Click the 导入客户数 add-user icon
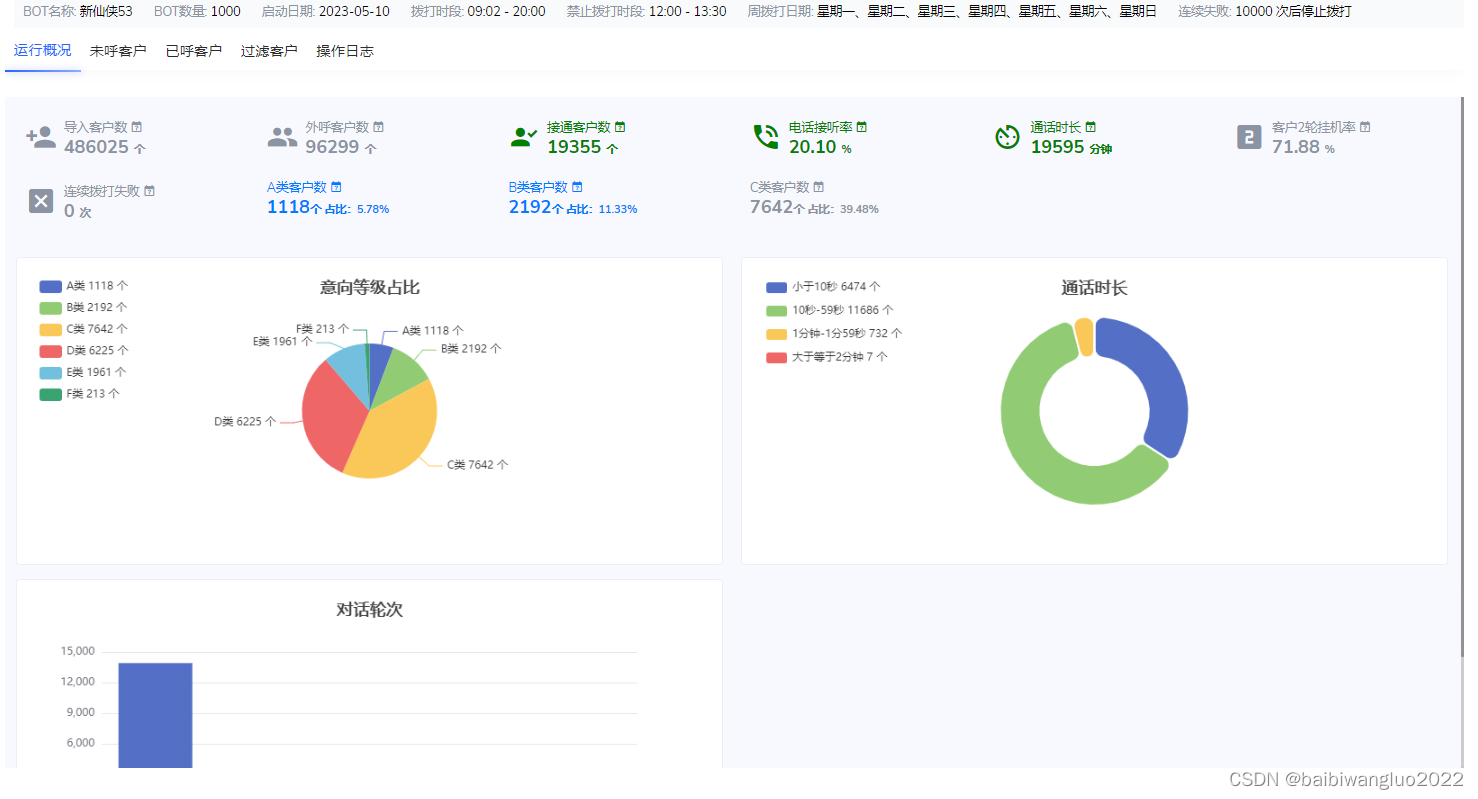 pyautogui.click(x=41, y=137)
